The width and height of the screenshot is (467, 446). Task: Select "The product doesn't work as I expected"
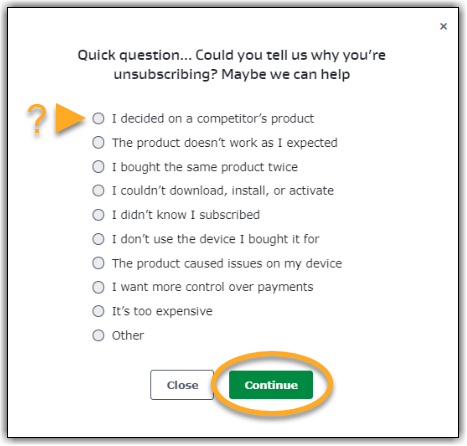(98, 142)
